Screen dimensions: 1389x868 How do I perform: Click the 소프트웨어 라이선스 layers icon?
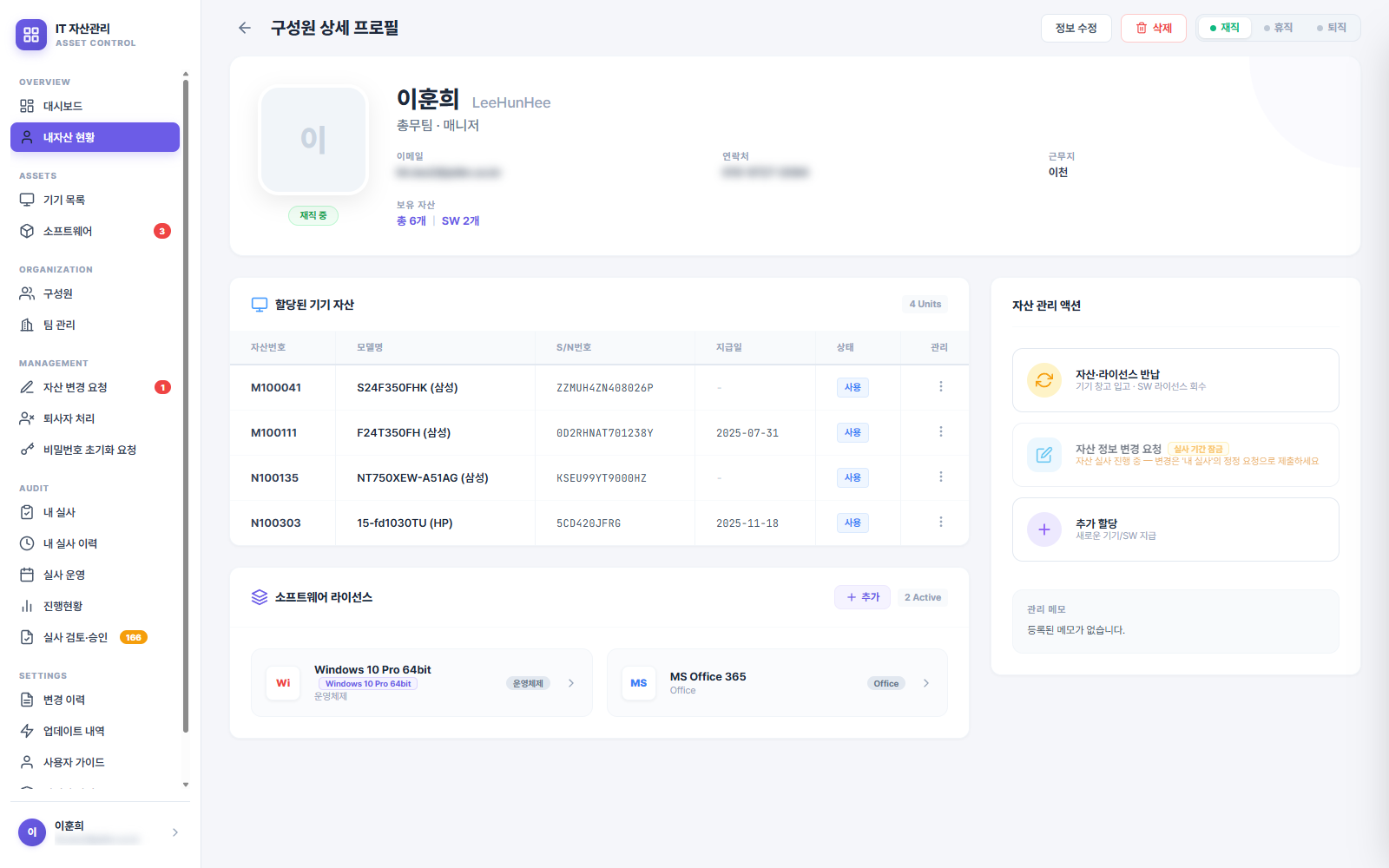[260, 597]
